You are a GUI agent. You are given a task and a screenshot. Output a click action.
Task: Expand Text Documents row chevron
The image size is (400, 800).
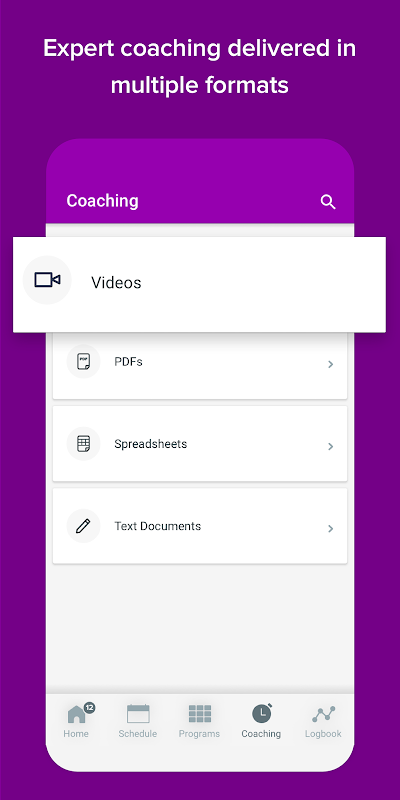pyautogui.click(x=331, y=528)
